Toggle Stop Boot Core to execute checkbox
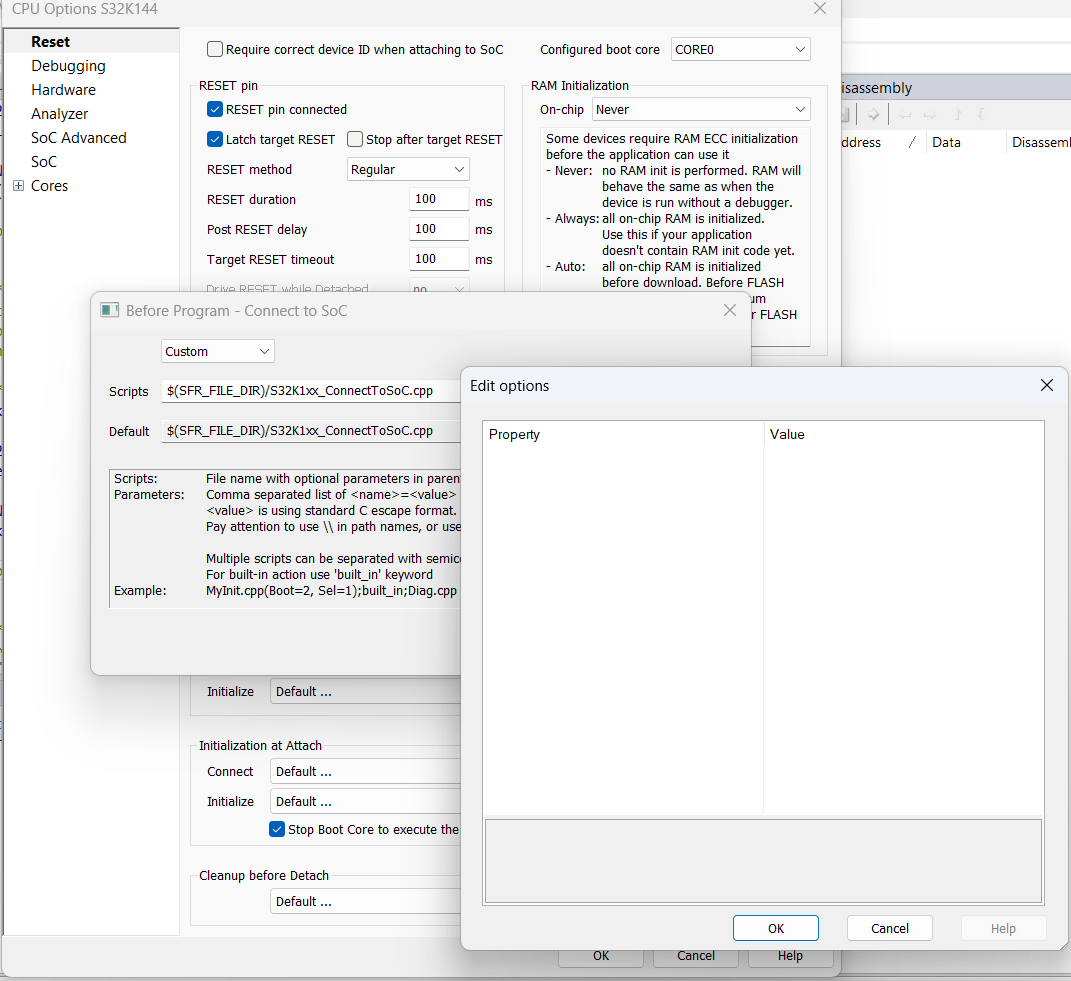This screenshot has height=981, width=1071. pyautogui.click(x=277, y=829)
